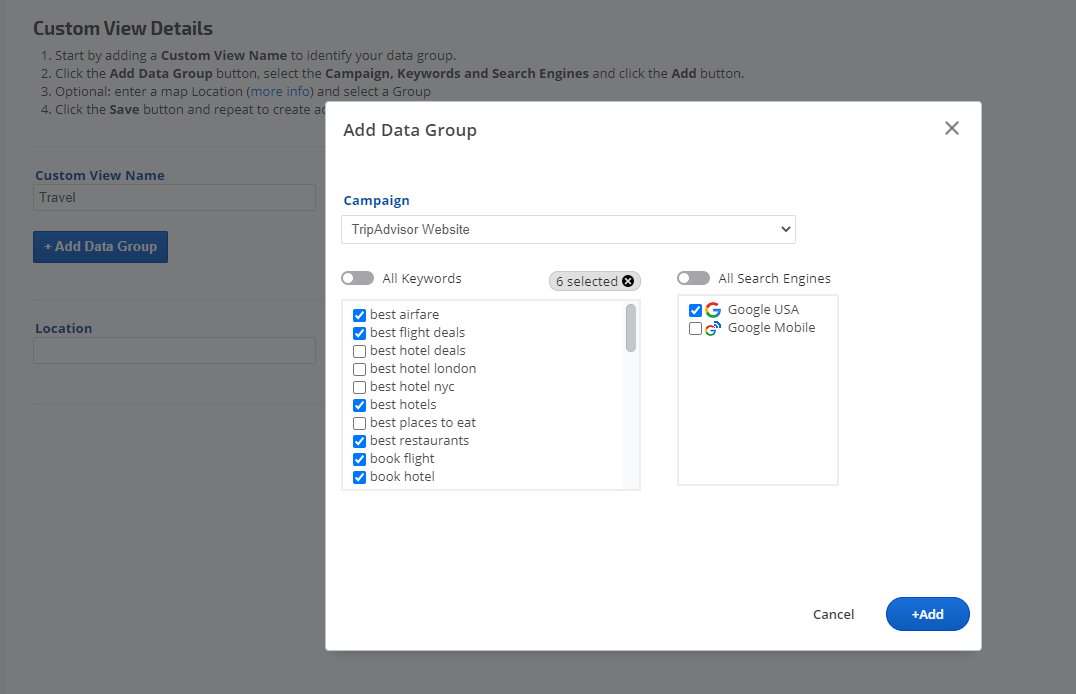Toggle the All Search Engines switch
This screenshot has height=694, width=1076.
click(693, 278)
